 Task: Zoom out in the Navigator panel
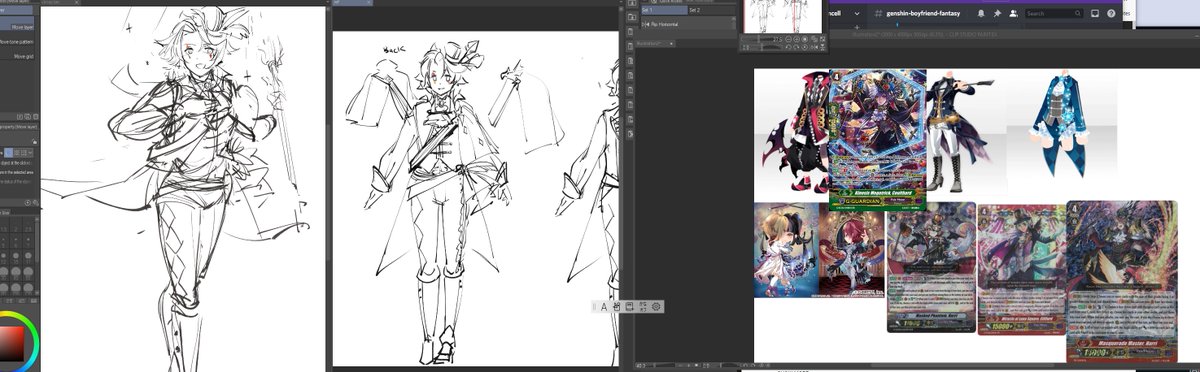(788, 39)
